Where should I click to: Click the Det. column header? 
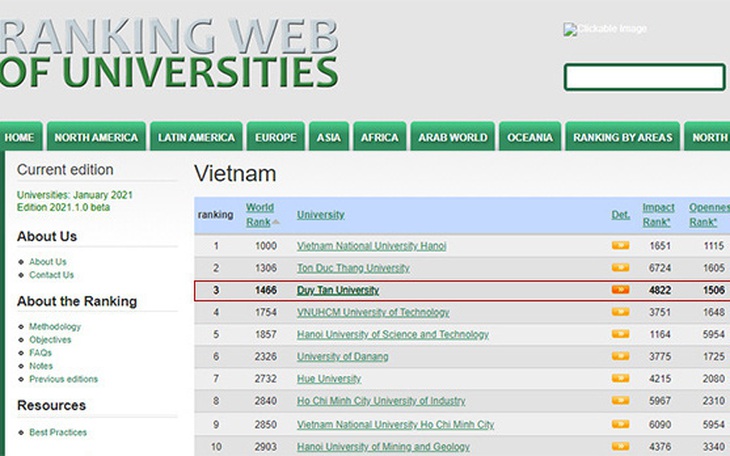click(x=621, y=215)
